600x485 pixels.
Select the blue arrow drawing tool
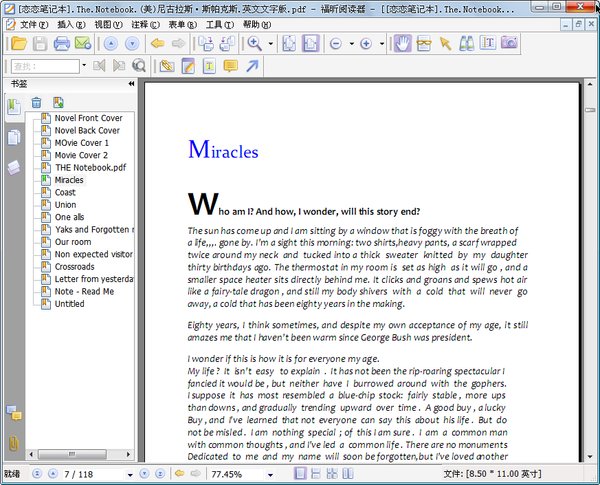tap(252, 66)
